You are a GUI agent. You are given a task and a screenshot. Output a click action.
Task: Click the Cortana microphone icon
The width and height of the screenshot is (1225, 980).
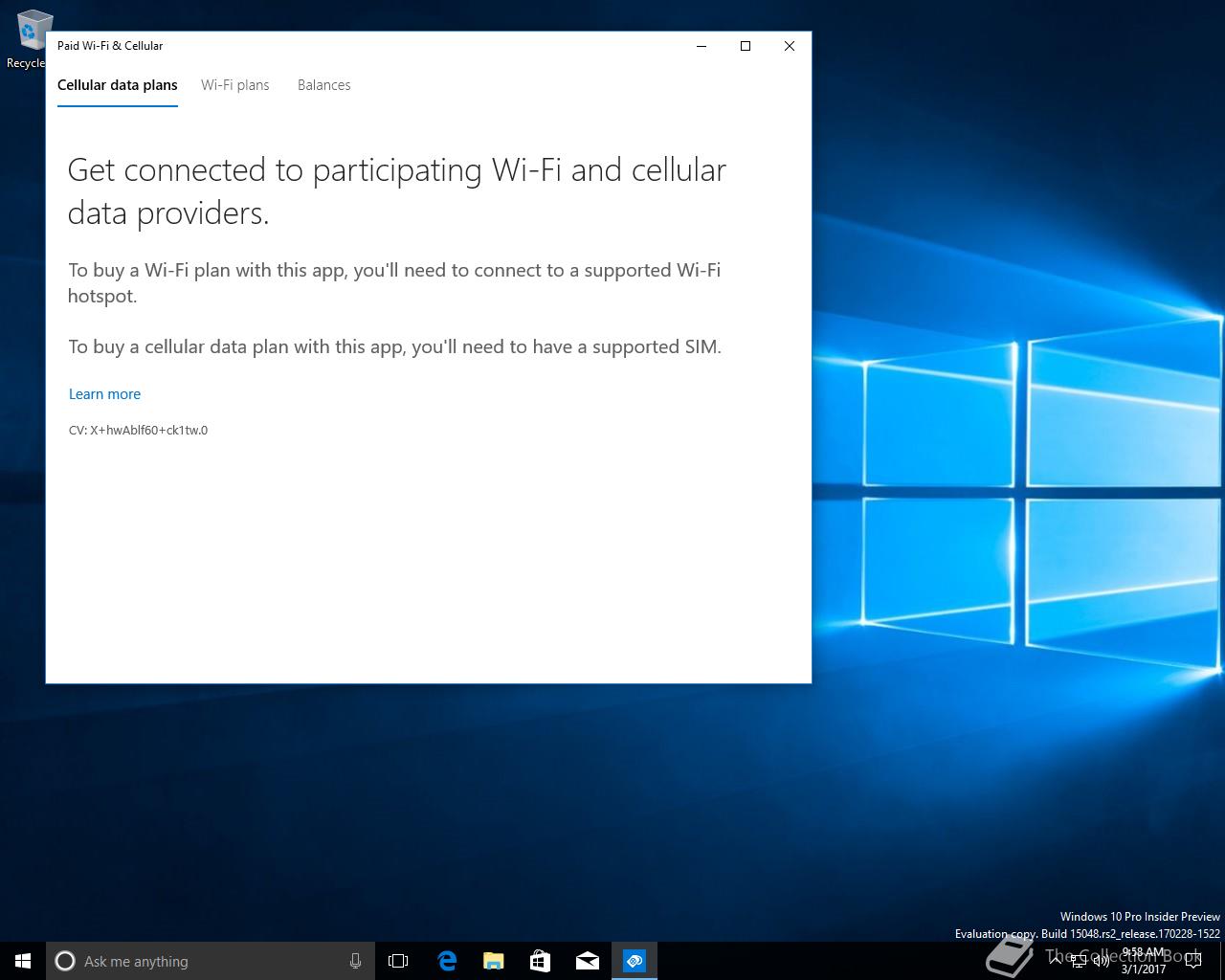(x=355, y=961)
